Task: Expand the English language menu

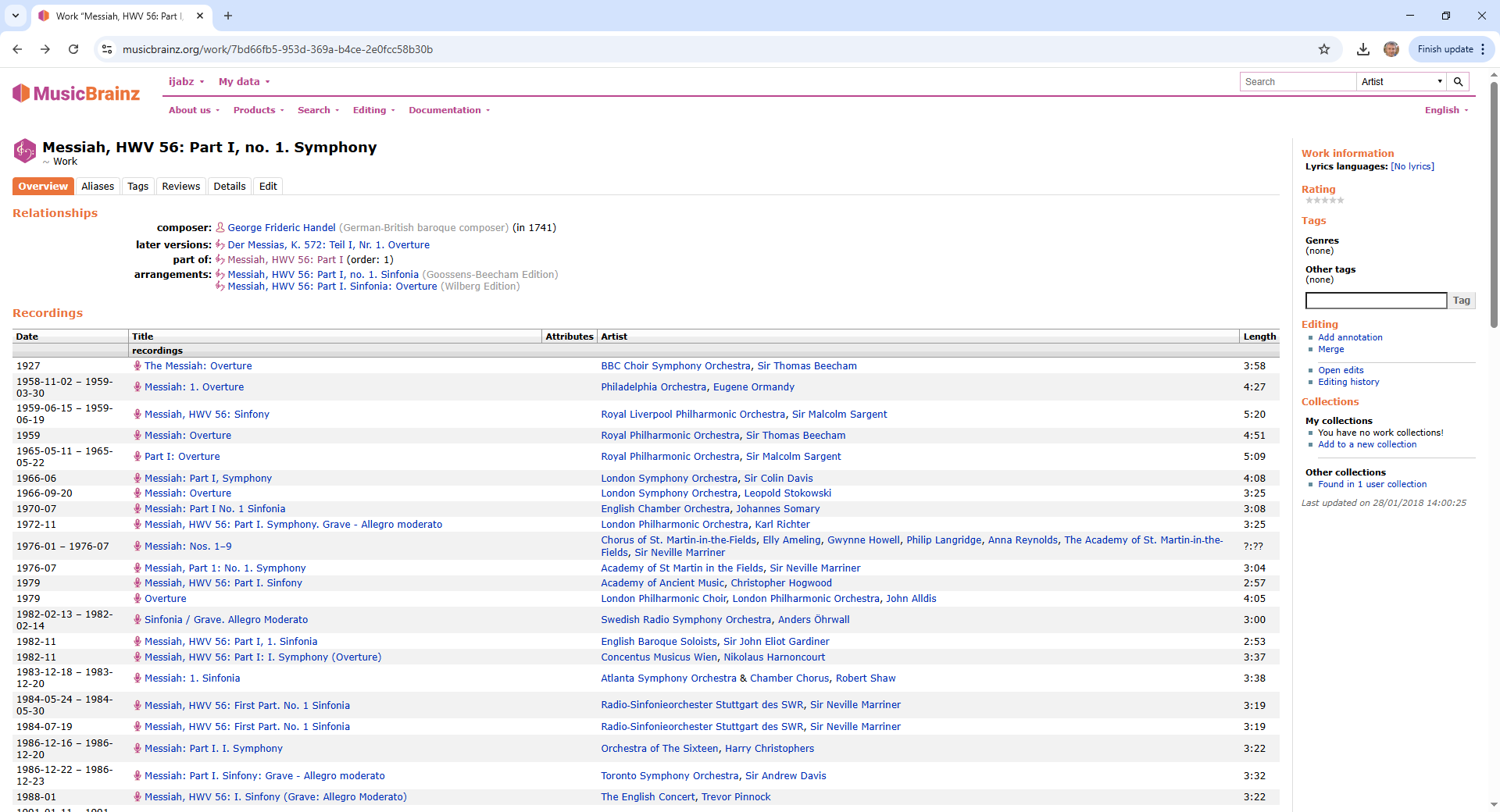Action: tap(1446, 110)
